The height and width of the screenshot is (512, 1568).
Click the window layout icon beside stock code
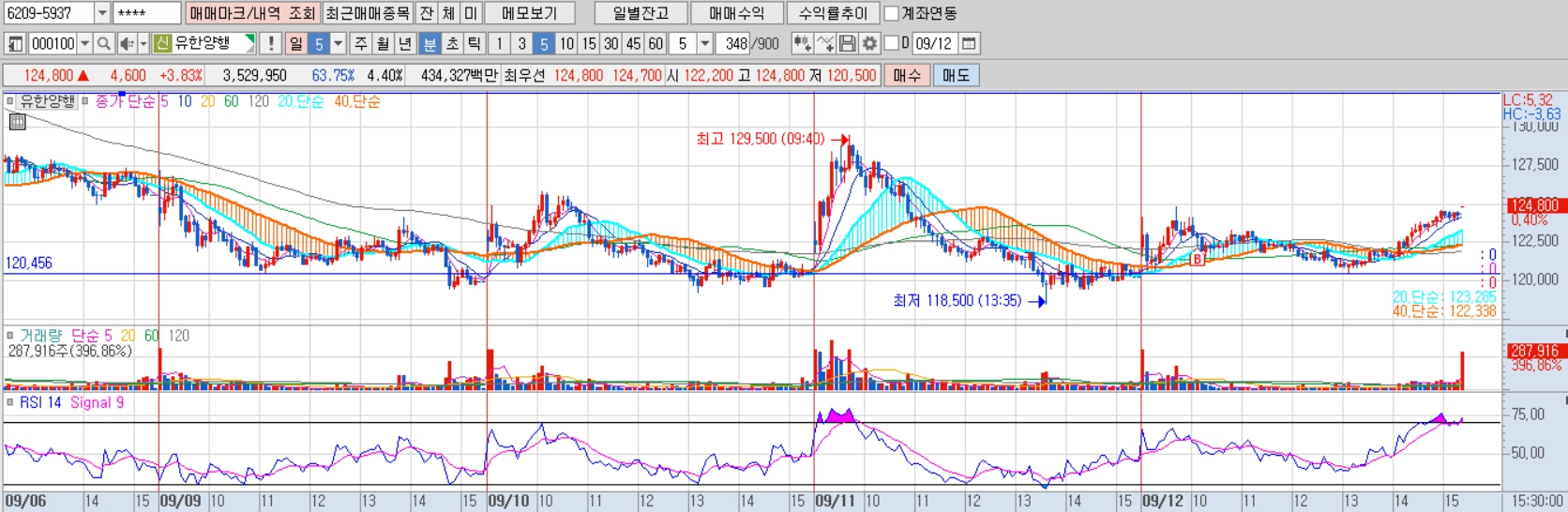pos(15,43)
